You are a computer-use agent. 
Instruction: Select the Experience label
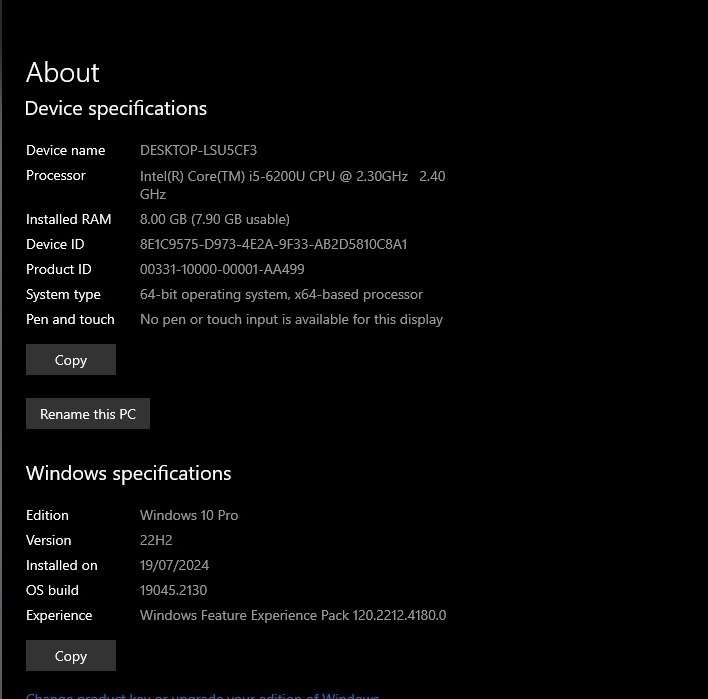click(x=59, y=615)
